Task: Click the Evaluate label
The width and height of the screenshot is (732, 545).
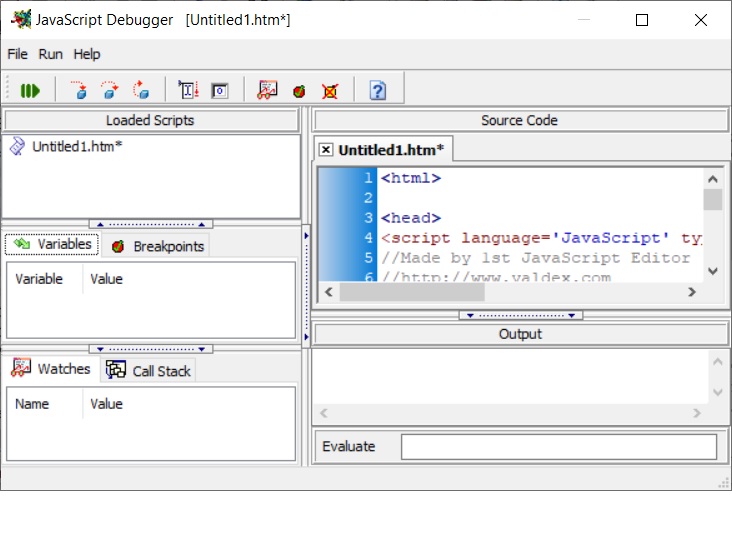Action: coord(348,446)
